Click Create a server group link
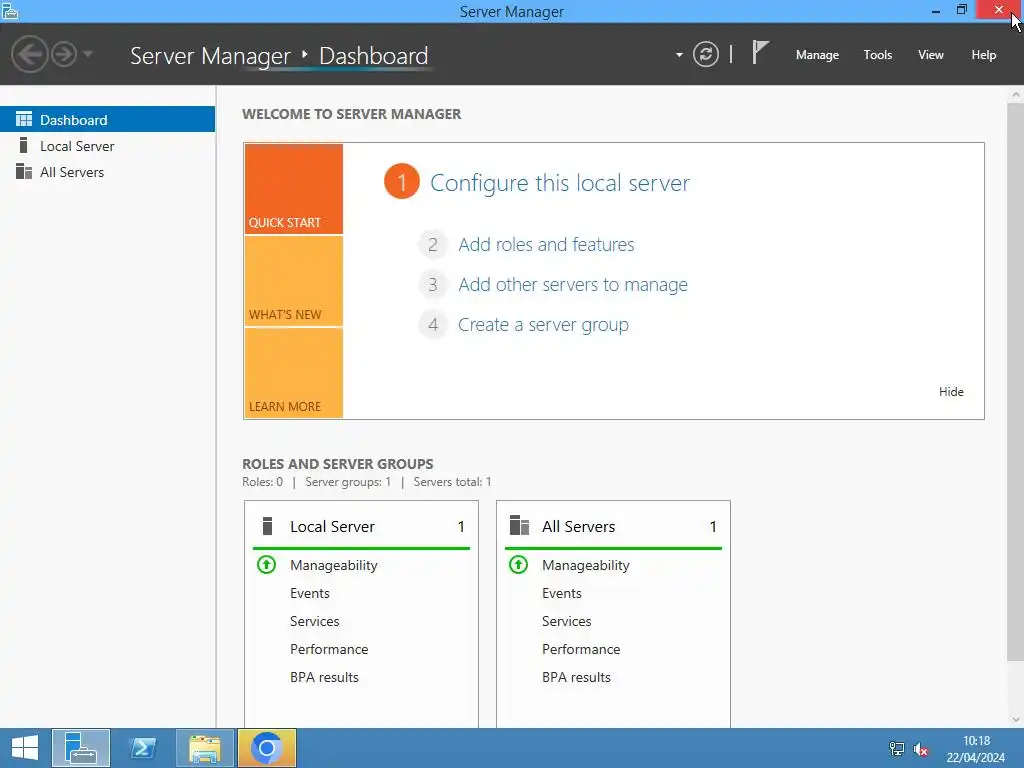Image resolution: width=1024 pixels, height=768 pixels. (543, 325)
